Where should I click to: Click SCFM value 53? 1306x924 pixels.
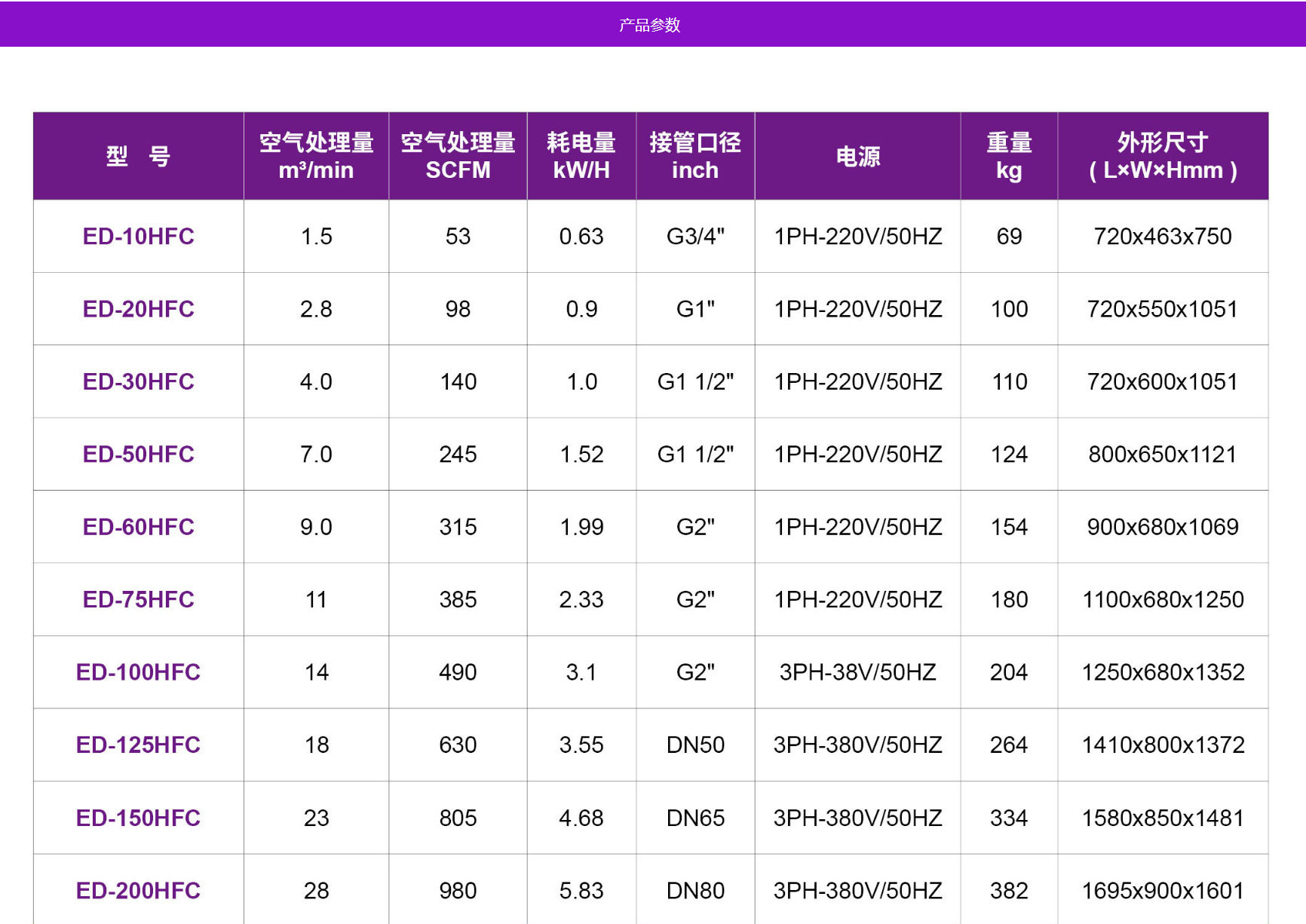tap(458, 237)
